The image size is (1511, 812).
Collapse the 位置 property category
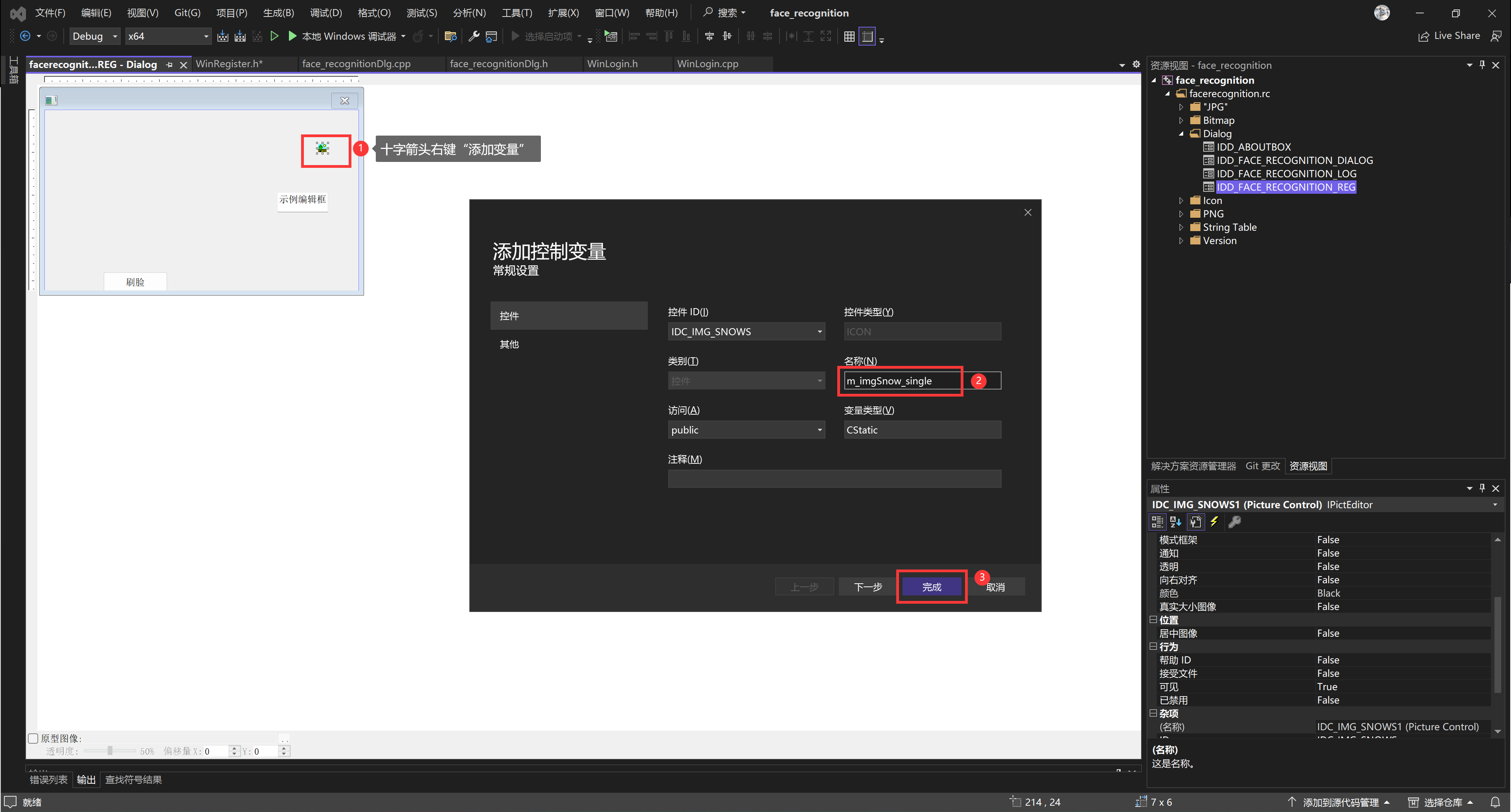[x=1153, y=619]
